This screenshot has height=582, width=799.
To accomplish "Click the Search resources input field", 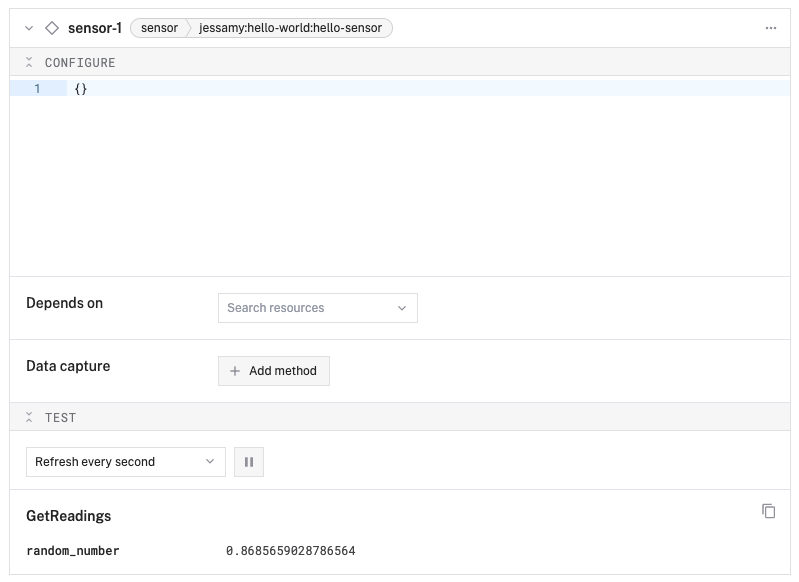I will [305, 308].
